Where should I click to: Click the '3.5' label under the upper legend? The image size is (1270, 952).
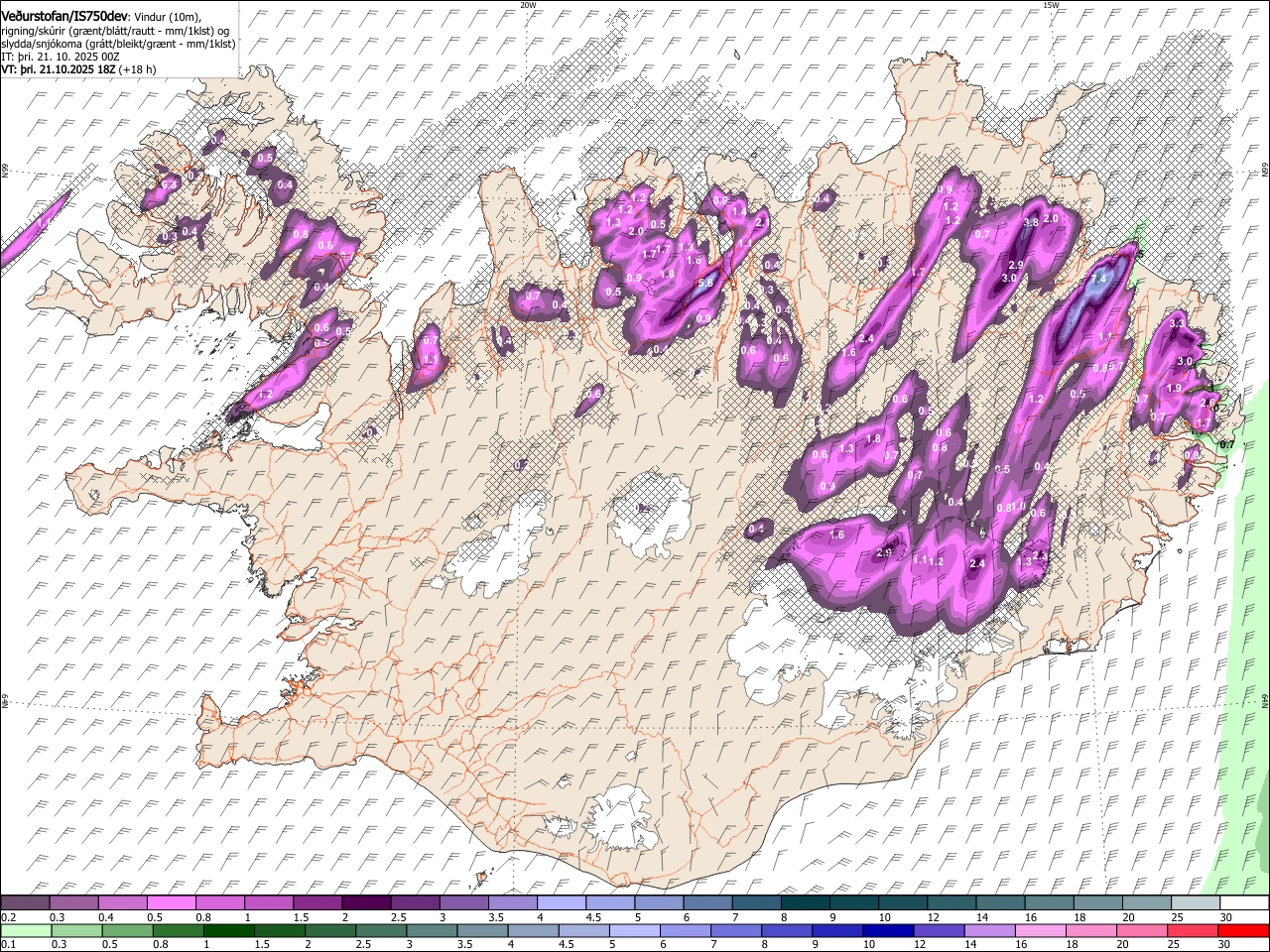[495, 917]
